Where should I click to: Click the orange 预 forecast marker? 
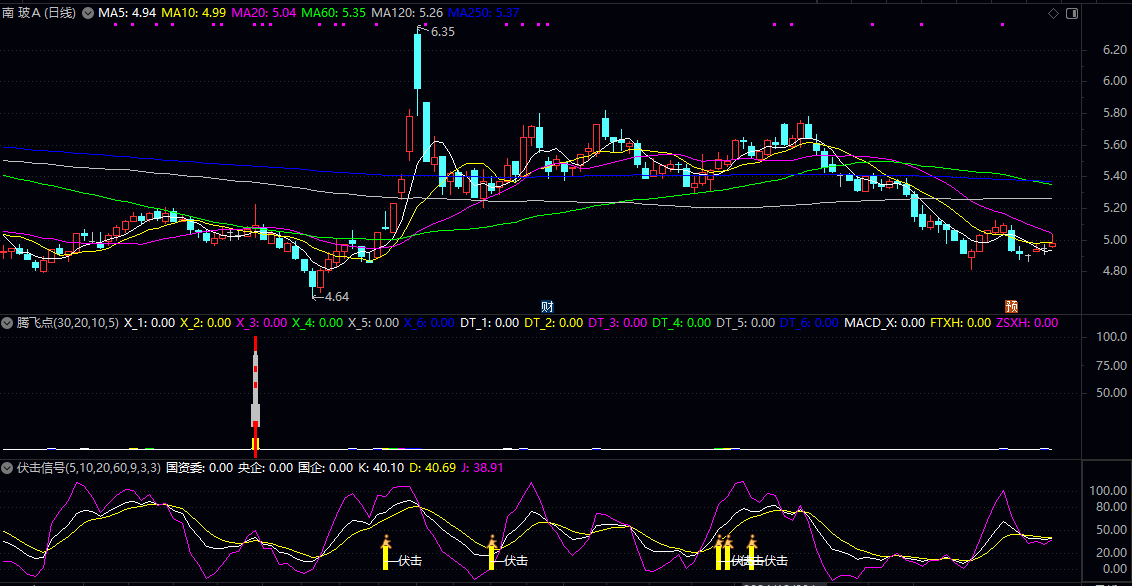[x=1011, y=305]
